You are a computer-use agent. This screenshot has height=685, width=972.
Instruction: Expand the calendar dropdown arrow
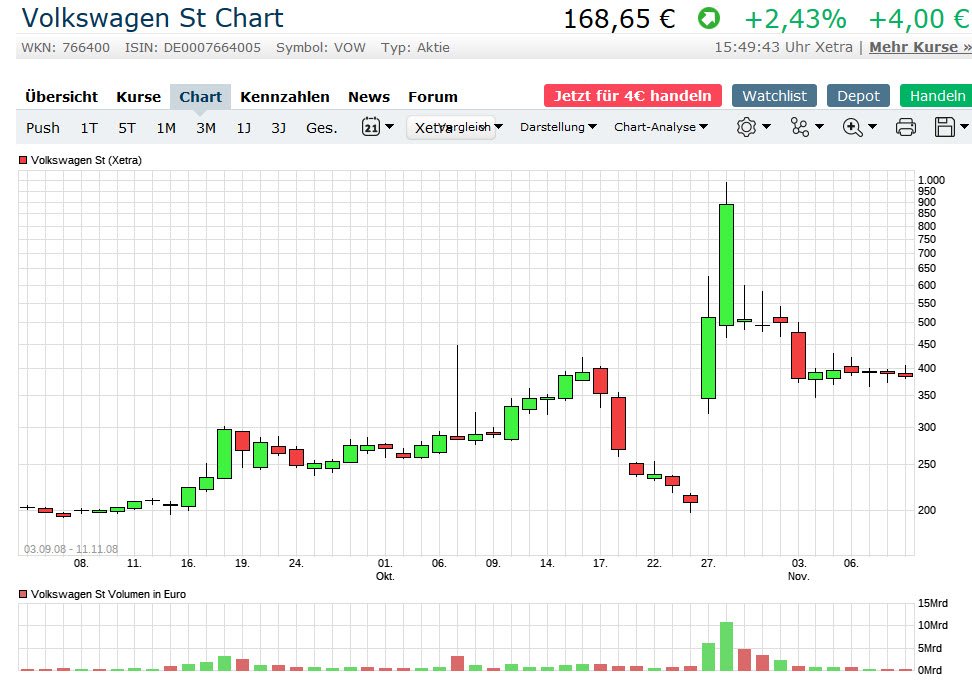pyautogui.click(x=389, y=126)
